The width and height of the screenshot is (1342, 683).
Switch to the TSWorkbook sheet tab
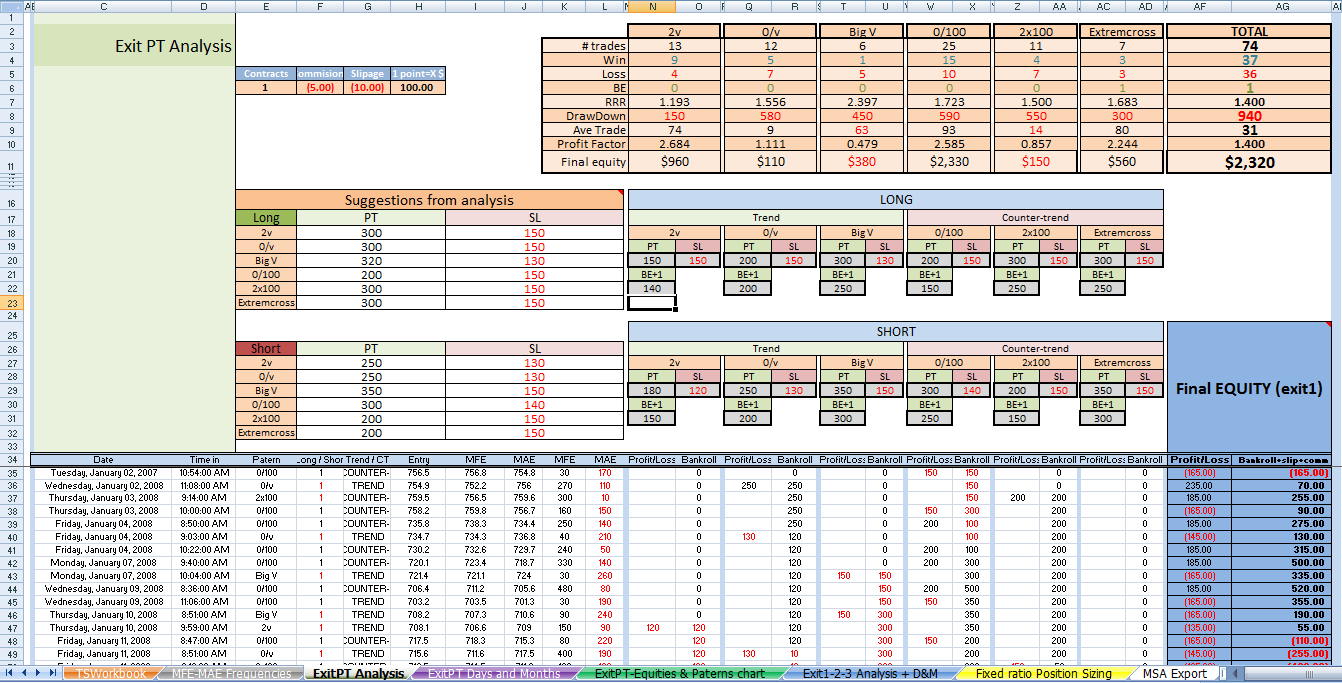coord(111,674)
